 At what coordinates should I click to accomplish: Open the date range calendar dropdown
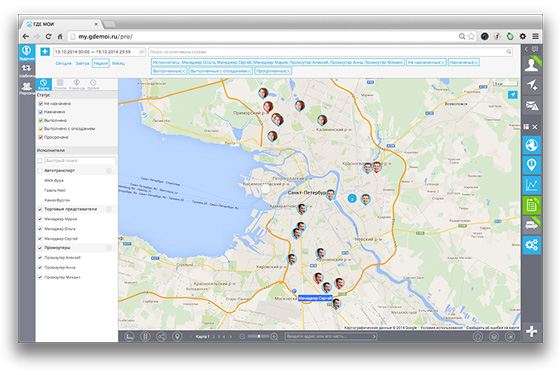click(x=142, y=52)
